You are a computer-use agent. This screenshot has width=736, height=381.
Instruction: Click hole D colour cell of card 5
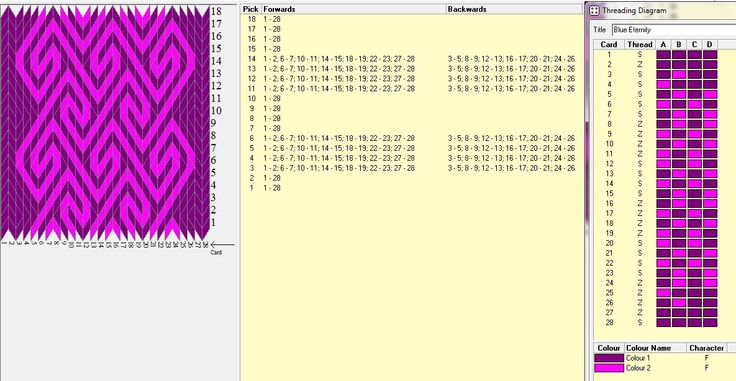710,94
